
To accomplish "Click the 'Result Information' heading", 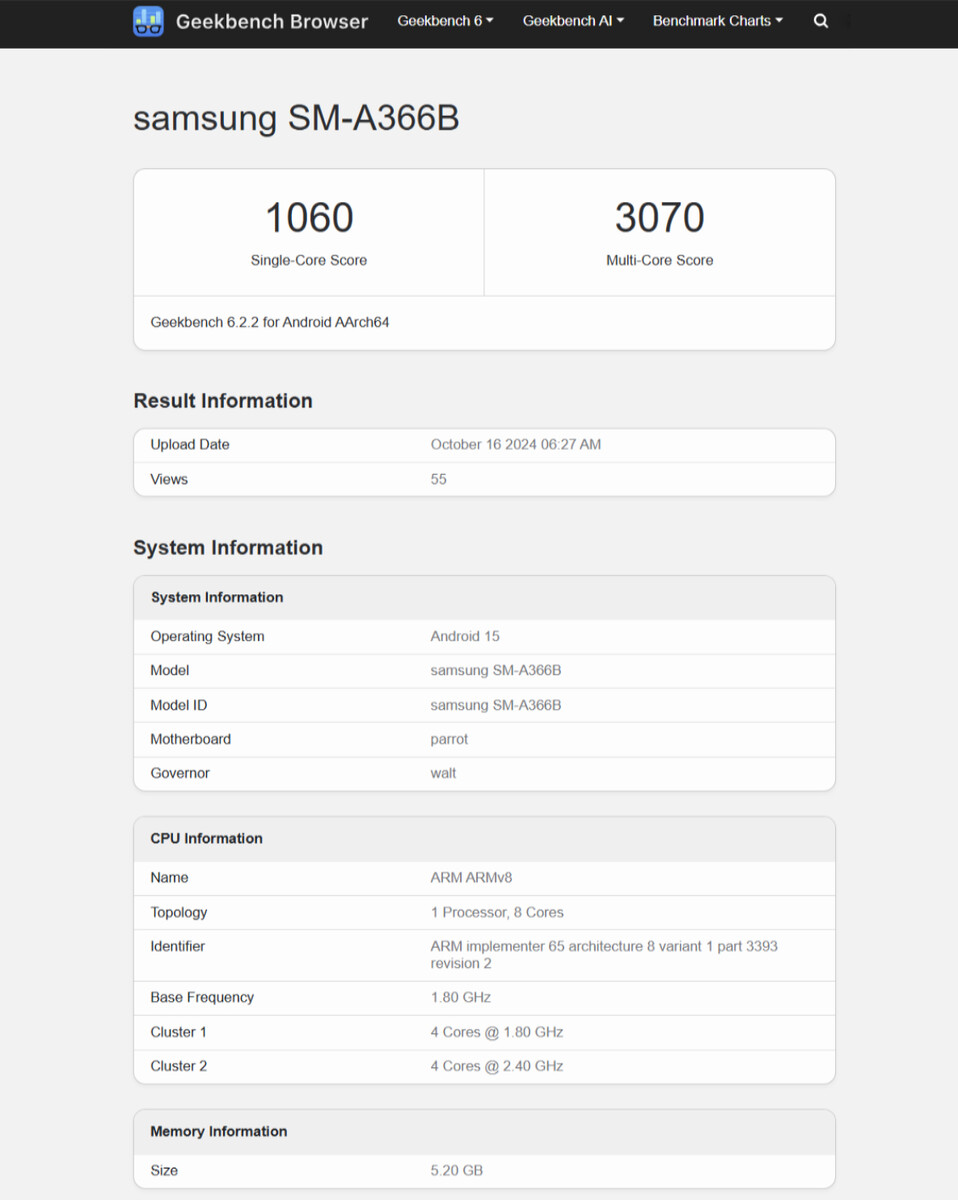I will tap(223, 401).
